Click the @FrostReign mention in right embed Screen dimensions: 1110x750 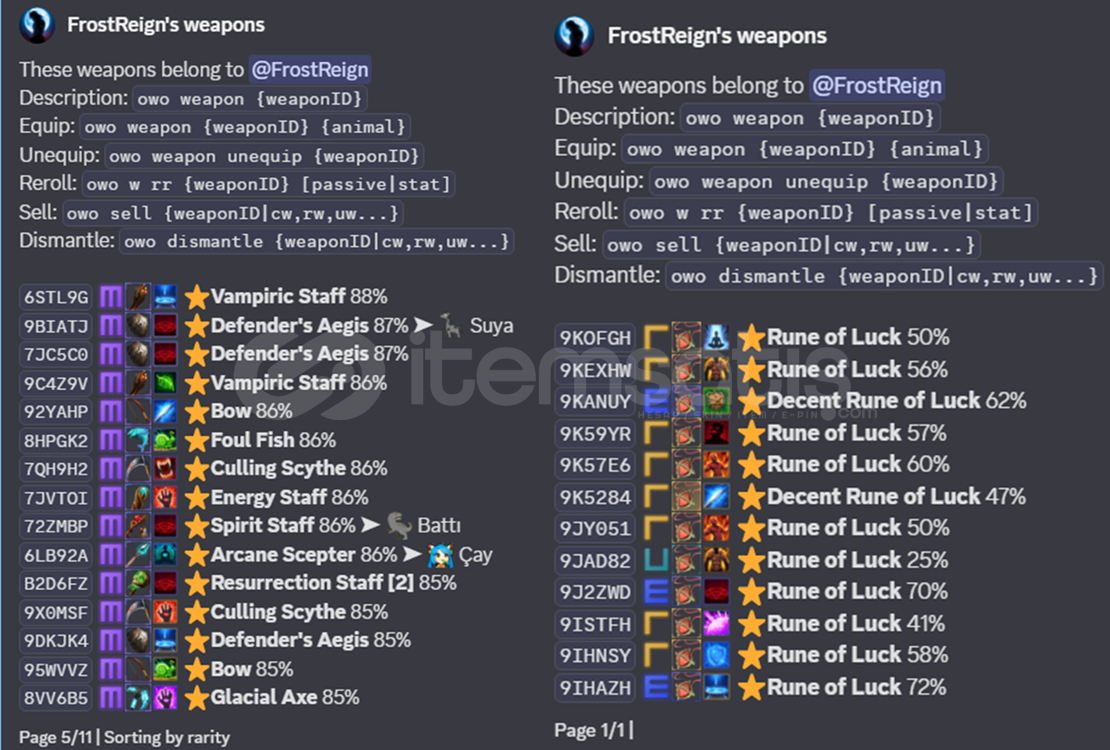[x=876, y=86]
